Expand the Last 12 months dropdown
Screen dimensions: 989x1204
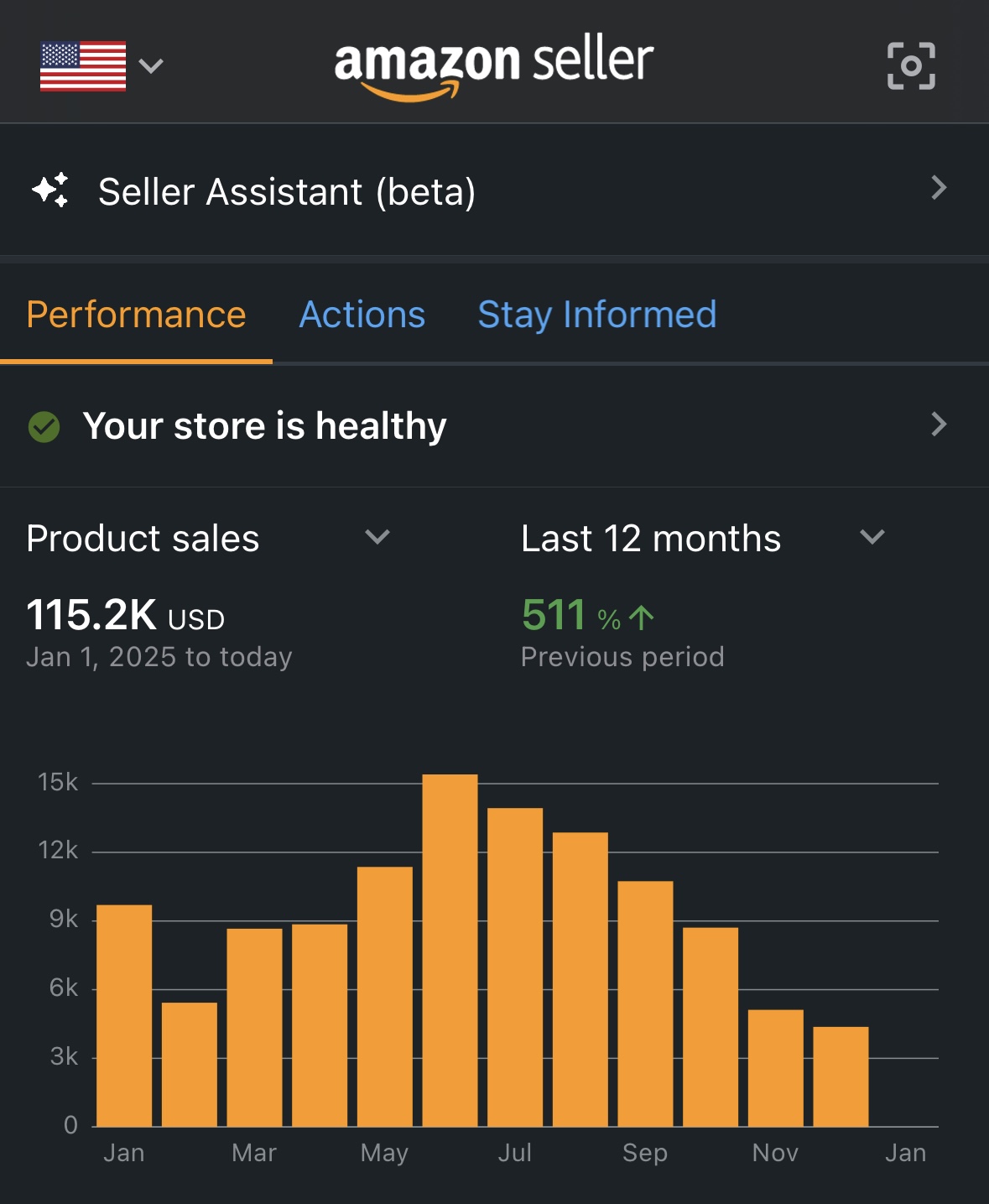click(x=872, y=537)
